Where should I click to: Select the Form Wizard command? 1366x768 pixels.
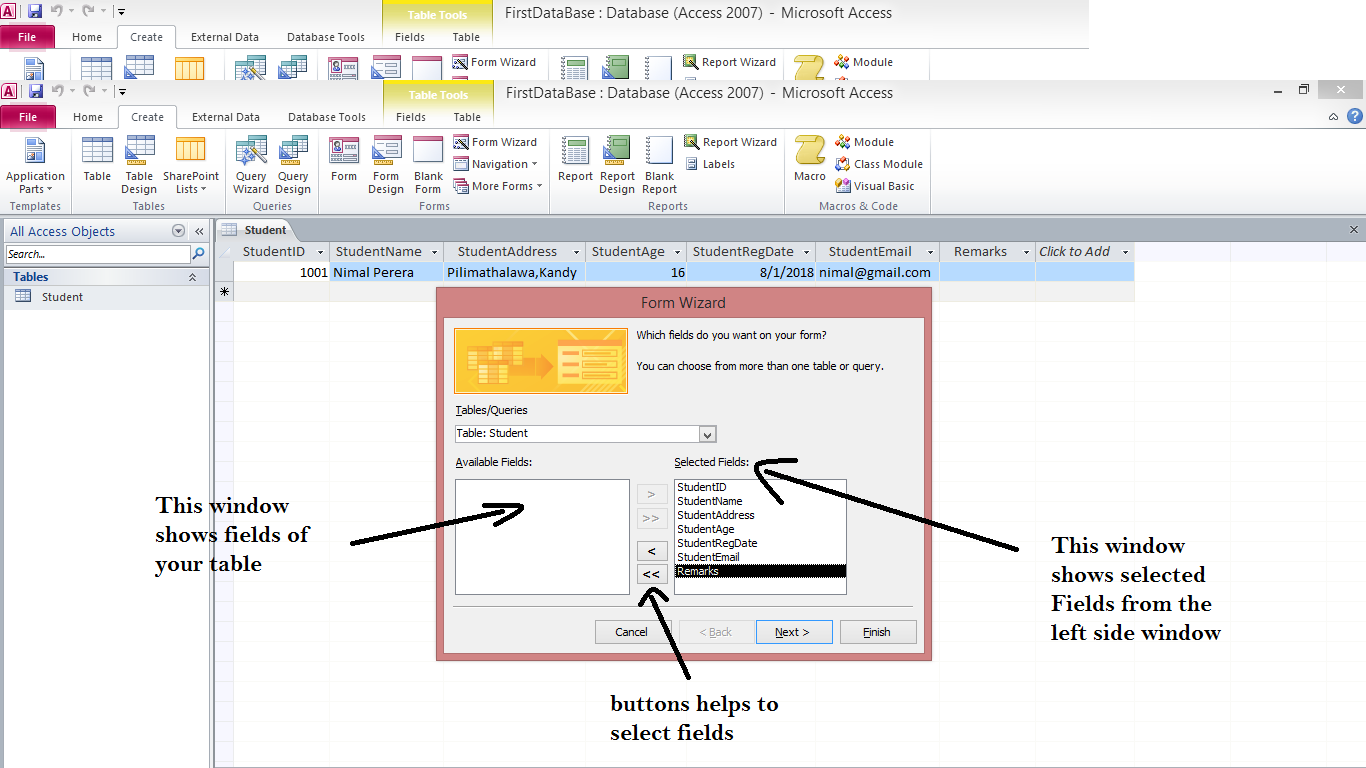point(497,141)
